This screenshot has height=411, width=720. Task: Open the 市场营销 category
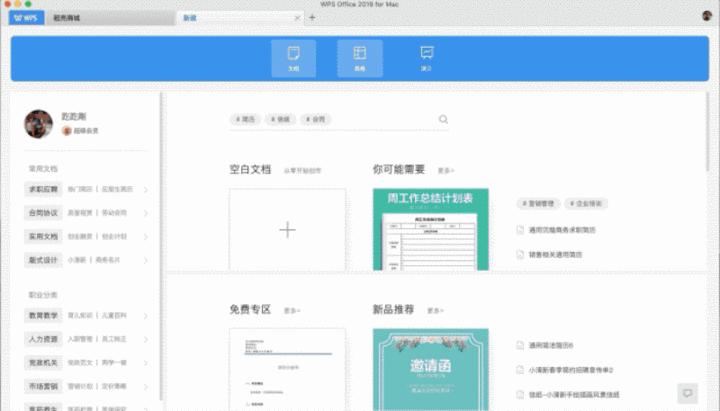[43, 386]
